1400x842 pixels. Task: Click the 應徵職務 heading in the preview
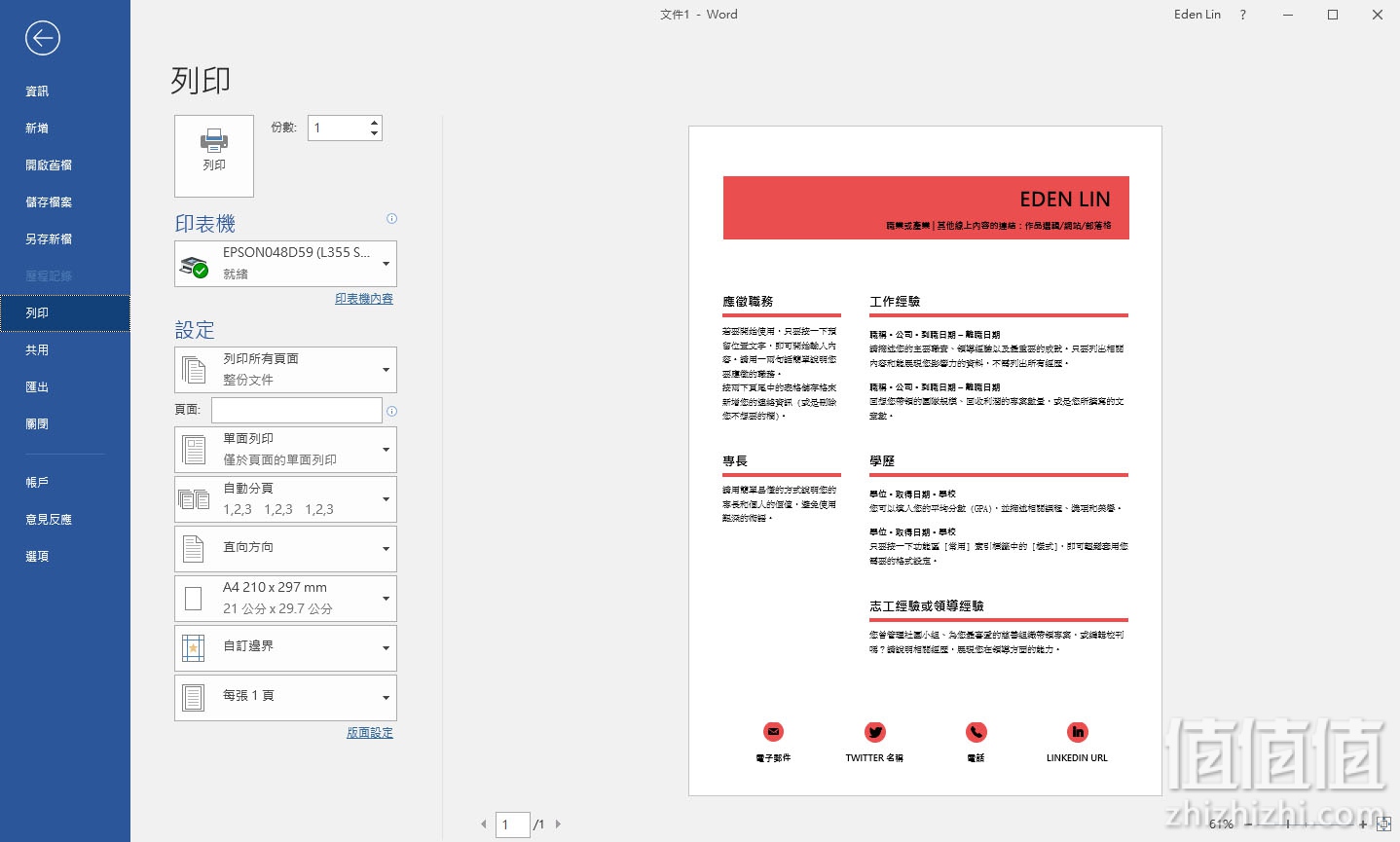pos(748,302)
